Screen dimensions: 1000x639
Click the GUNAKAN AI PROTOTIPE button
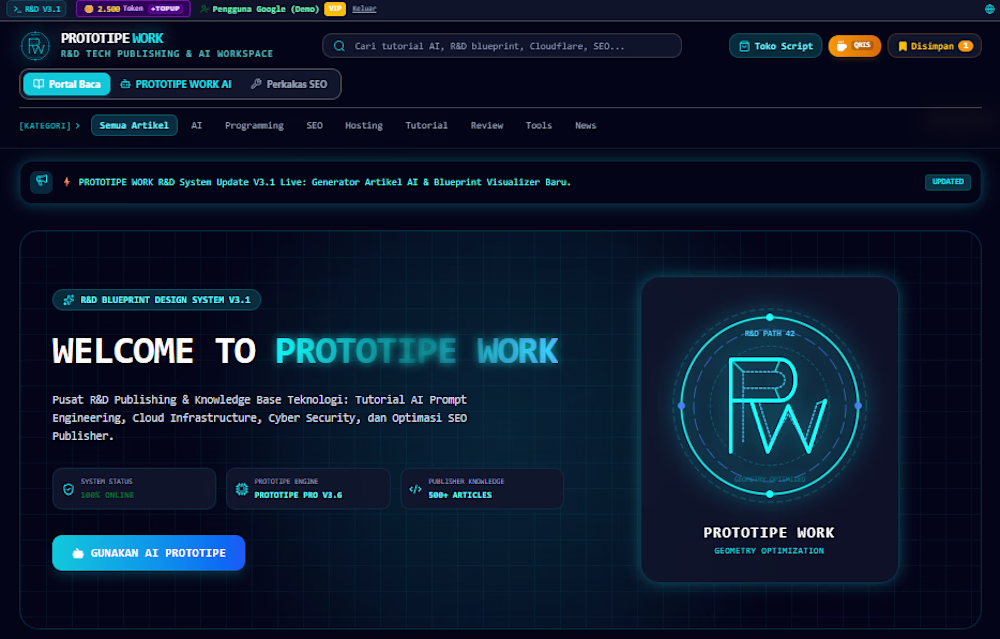pos(149,553)
